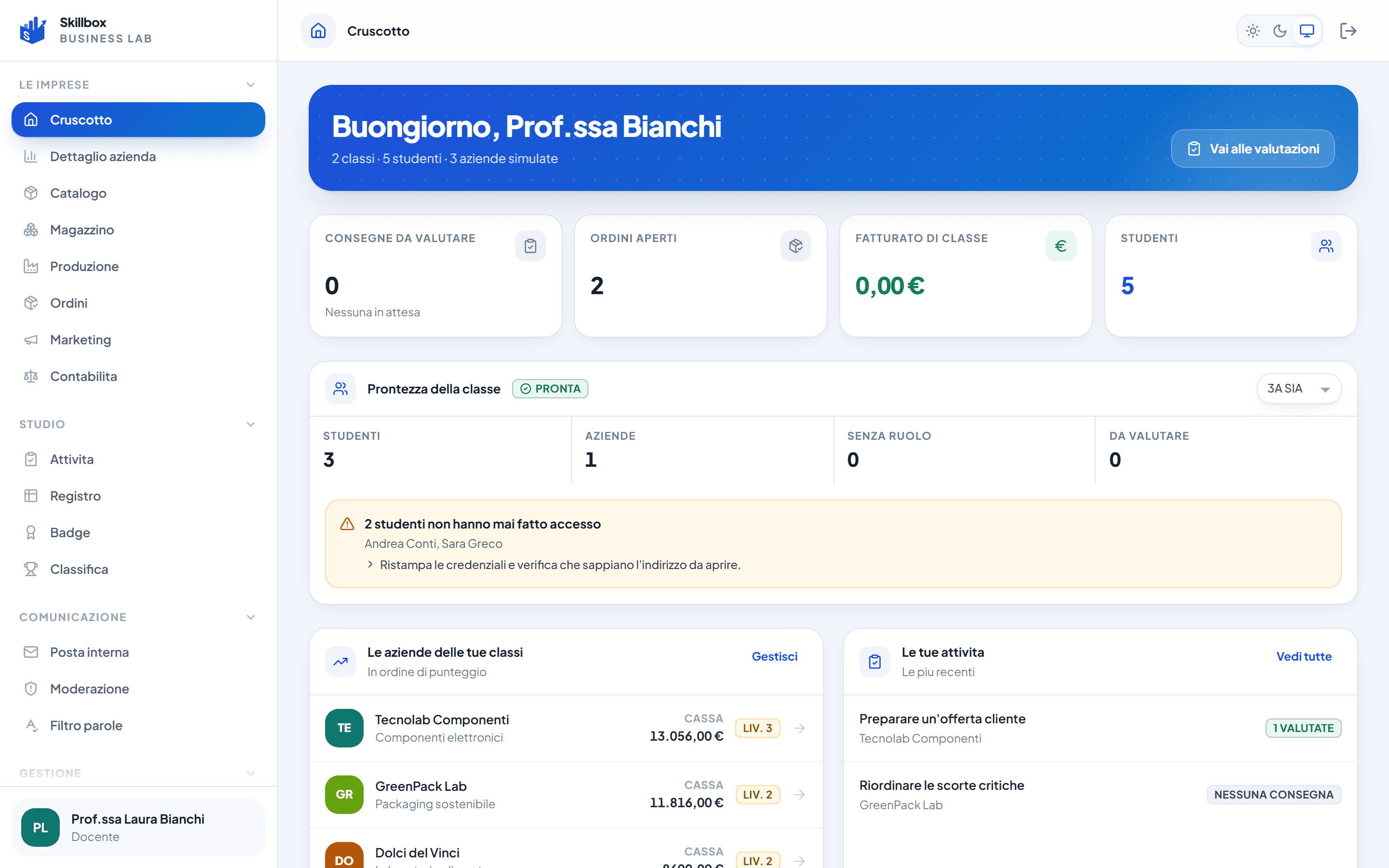Click the Prontezza della classe people icon

[x=340, y=389]
